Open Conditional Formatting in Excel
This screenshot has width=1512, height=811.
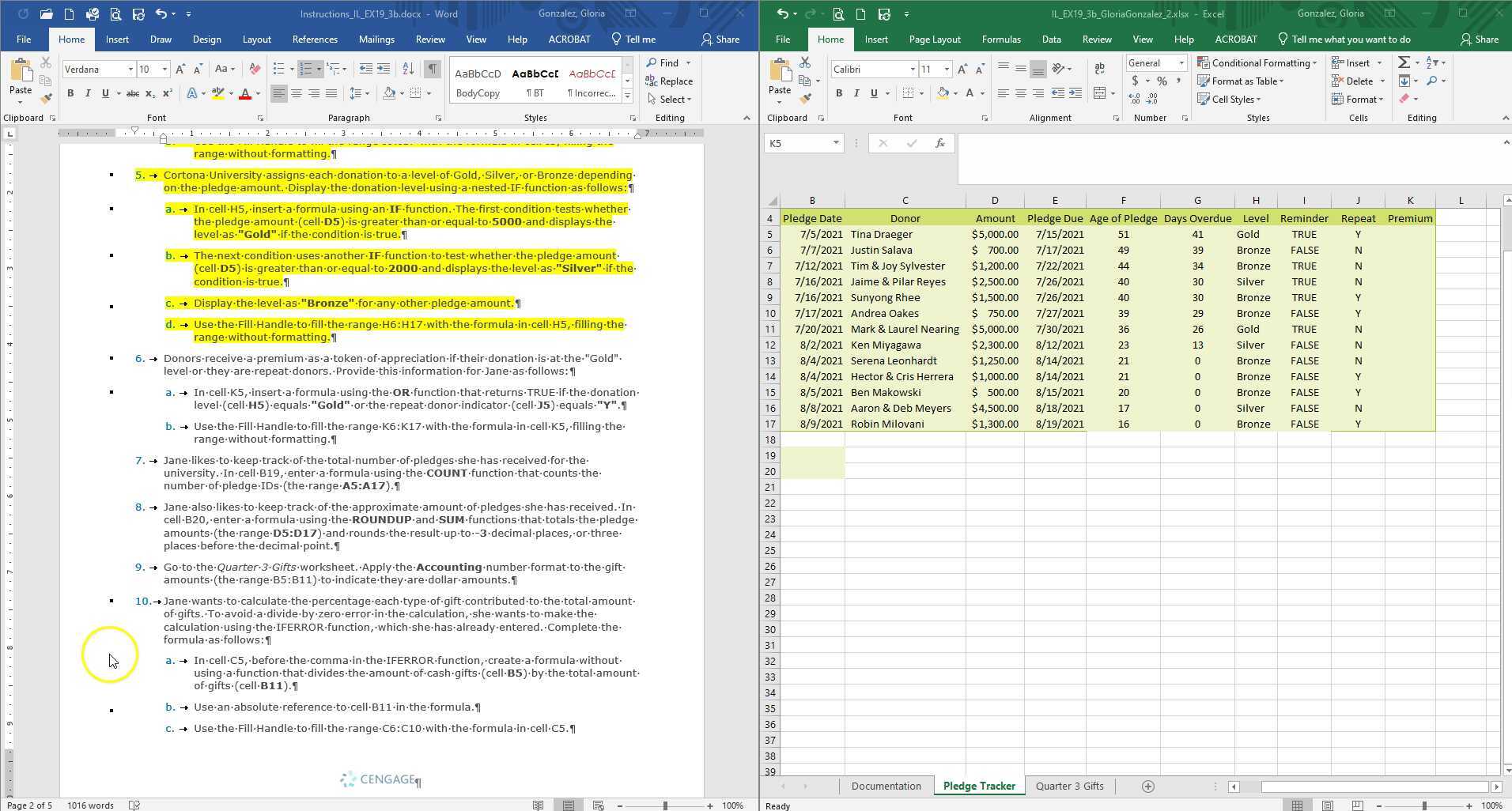1257,62
